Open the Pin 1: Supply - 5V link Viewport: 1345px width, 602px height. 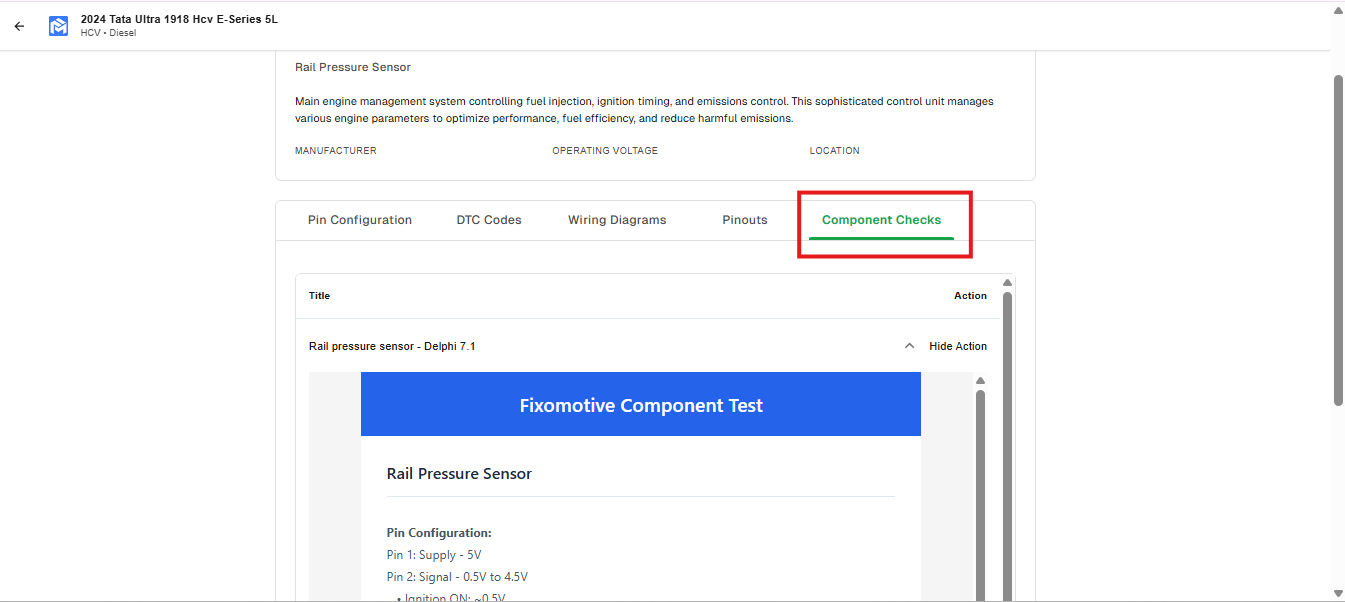pyautogui.click(x=433, y=554)
